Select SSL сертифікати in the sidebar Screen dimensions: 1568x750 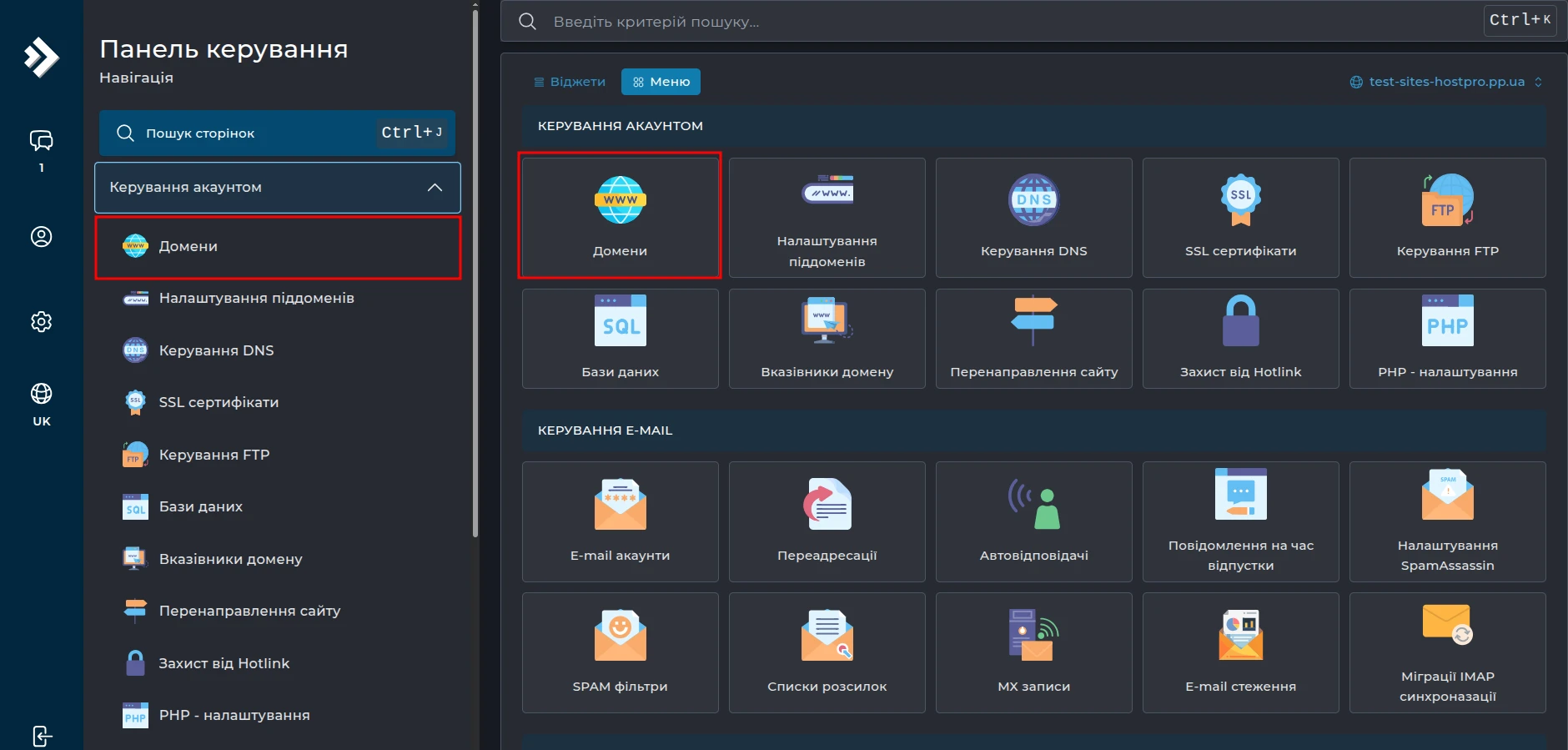click(x=278, y=402)
